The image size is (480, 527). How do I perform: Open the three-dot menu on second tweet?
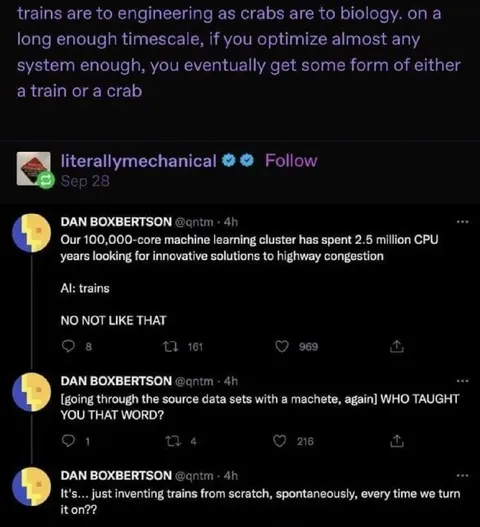click(x=463, y=381)
